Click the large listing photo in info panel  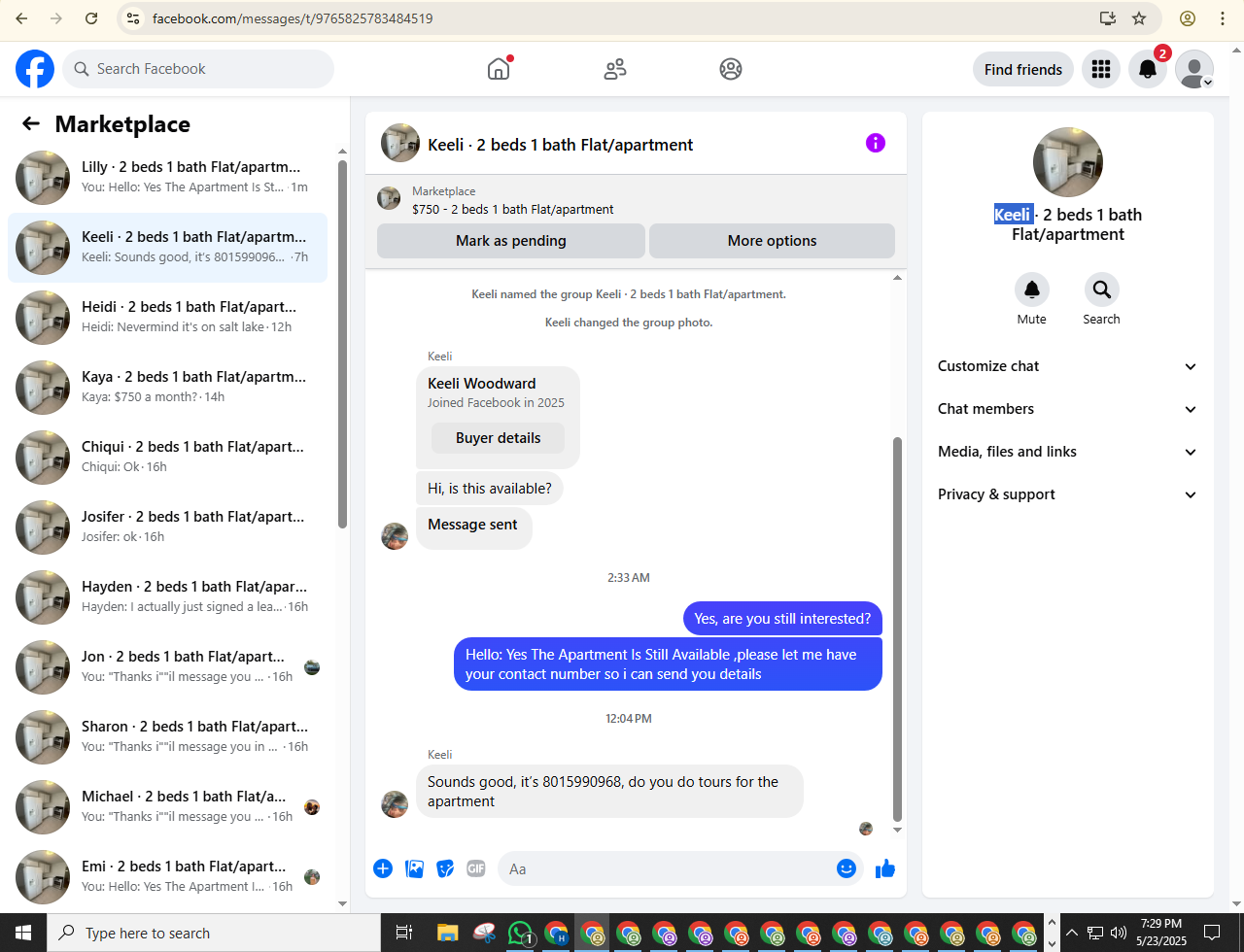(1068, 162)
